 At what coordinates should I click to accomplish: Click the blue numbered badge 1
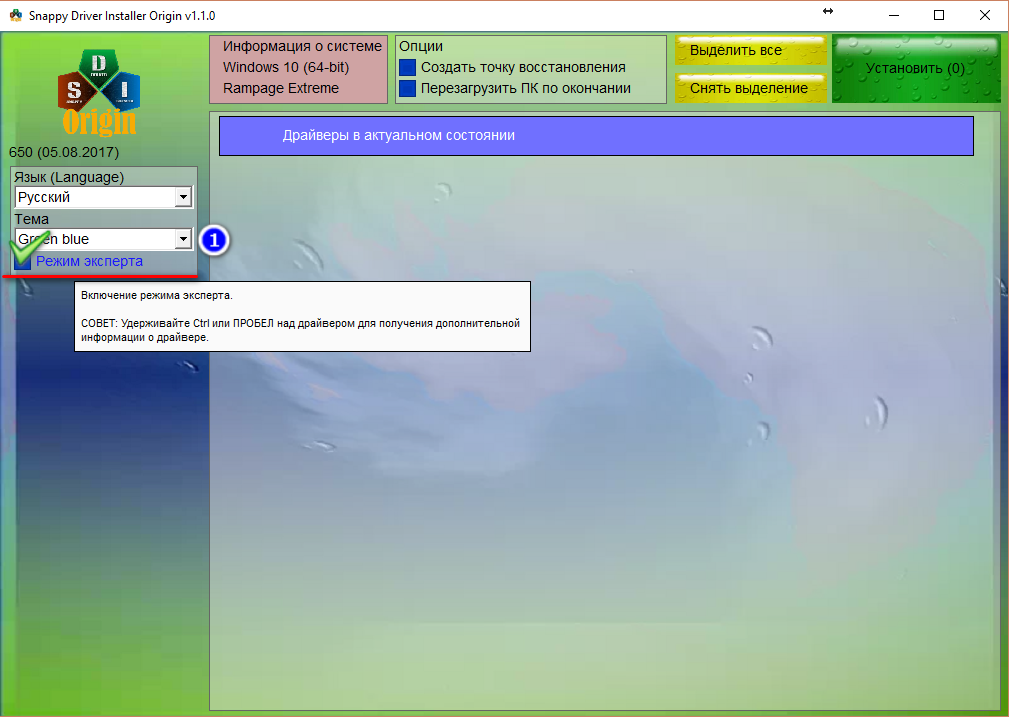(214, 240)
